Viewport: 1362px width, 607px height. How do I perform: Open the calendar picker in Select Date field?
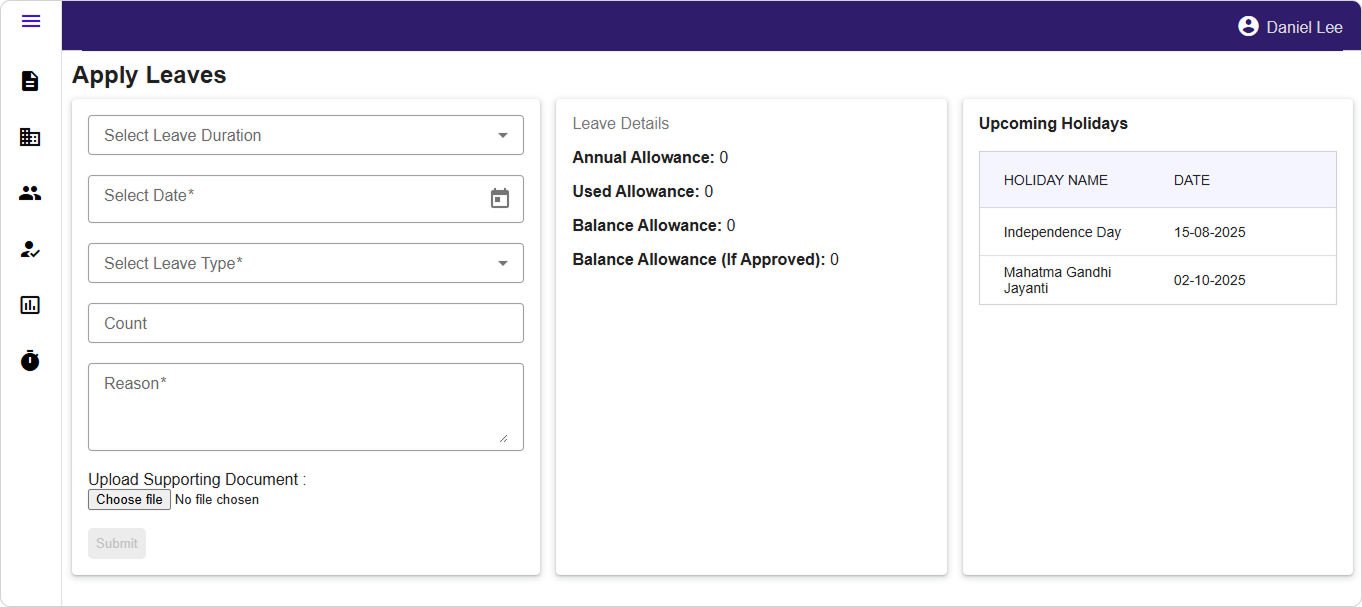(x=500, y=198)
